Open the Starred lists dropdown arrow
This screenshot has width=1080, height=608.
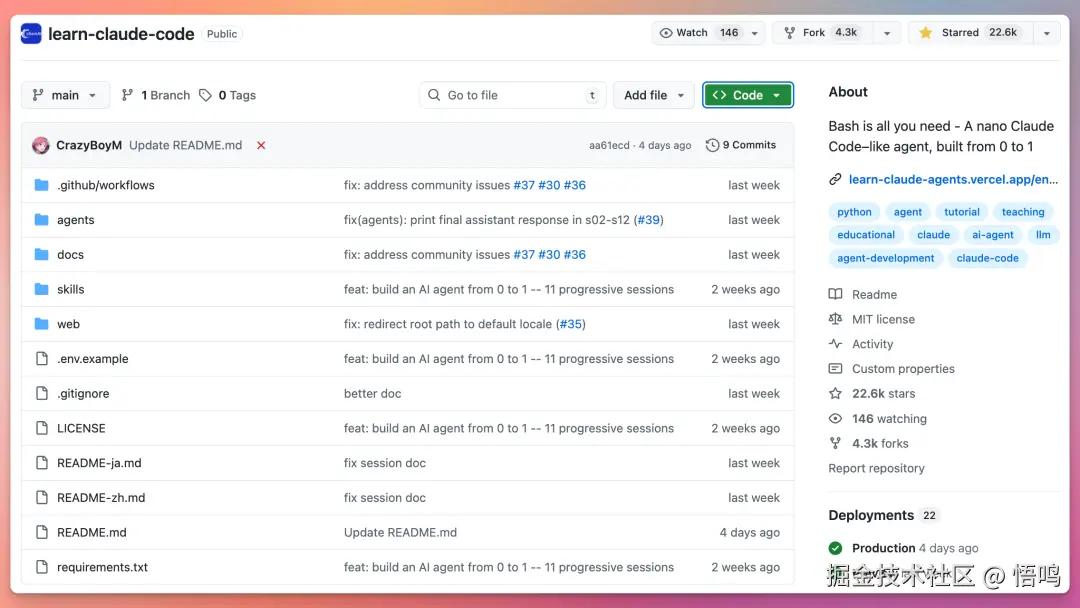coord(1046,33)
